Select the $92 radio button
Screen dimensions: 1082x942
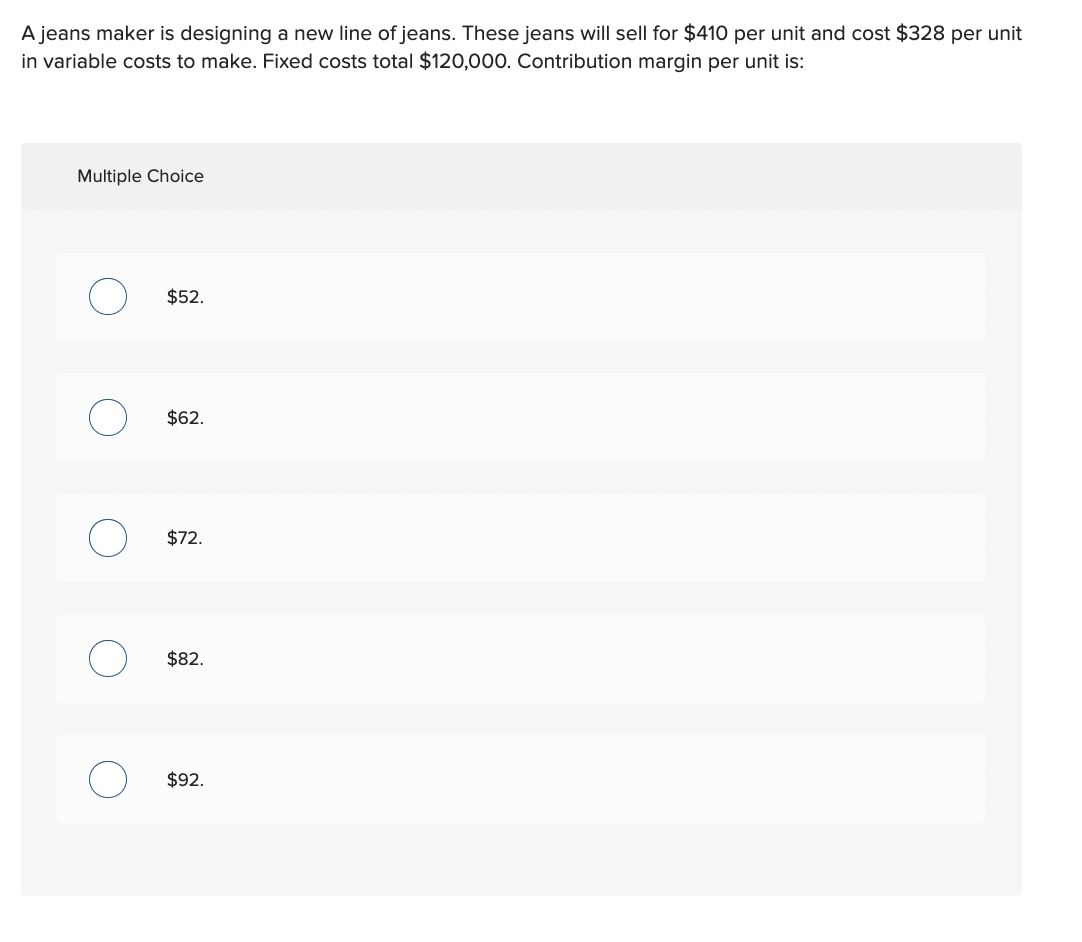tap(108, 779)
